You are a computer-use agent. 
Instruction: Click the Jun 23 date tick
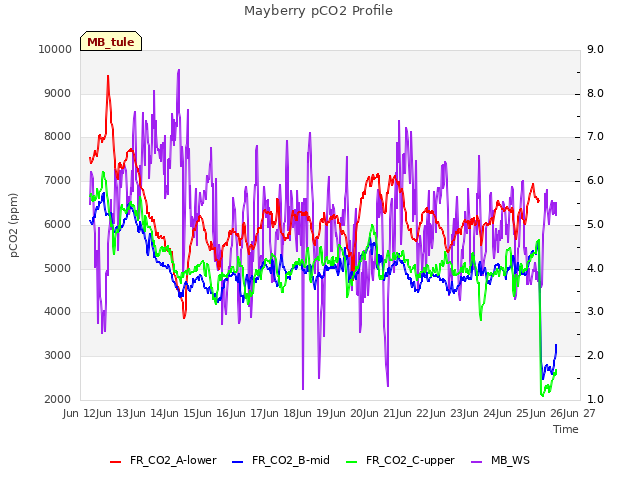point(447,413)
